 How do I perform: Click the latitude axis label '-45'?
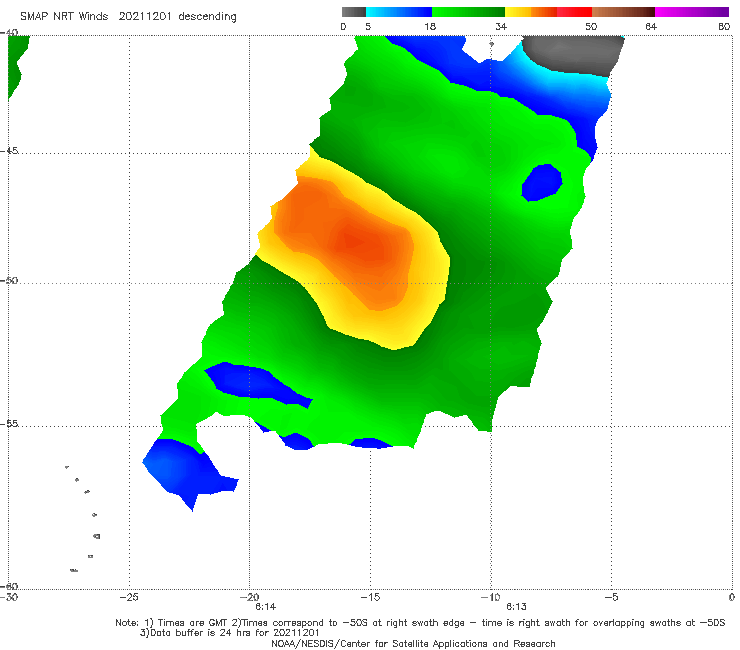point(9,151)
